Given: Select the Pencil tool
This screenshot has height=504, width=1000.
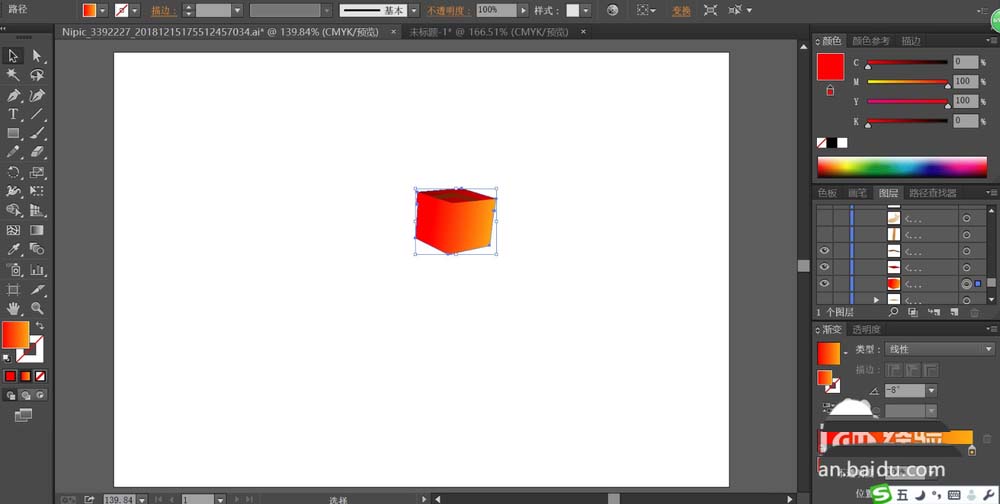Looking at the screenshot, I should (x=13, y=152).
